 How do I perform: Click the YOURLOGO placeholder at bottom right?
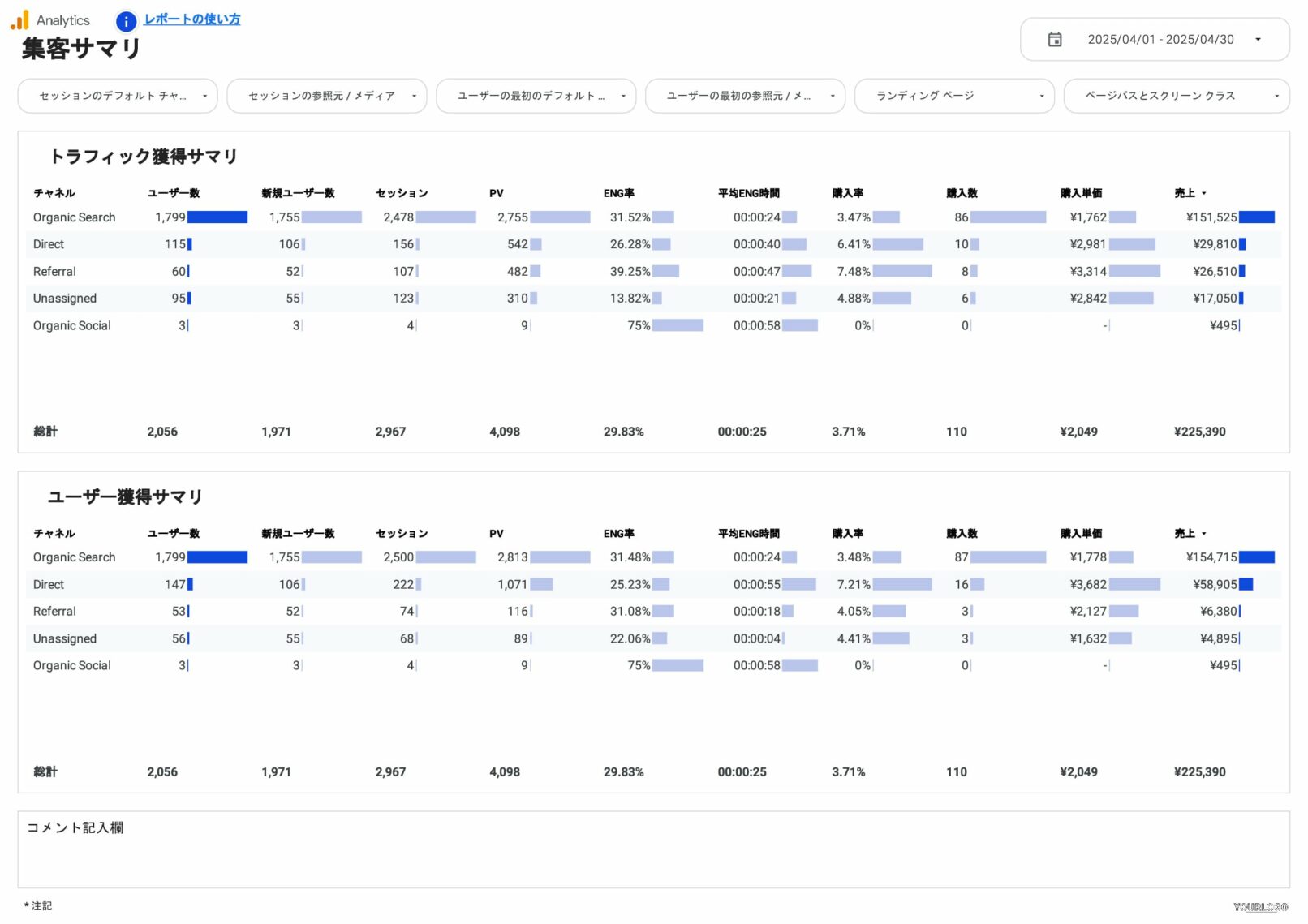tap(1259, 907)
